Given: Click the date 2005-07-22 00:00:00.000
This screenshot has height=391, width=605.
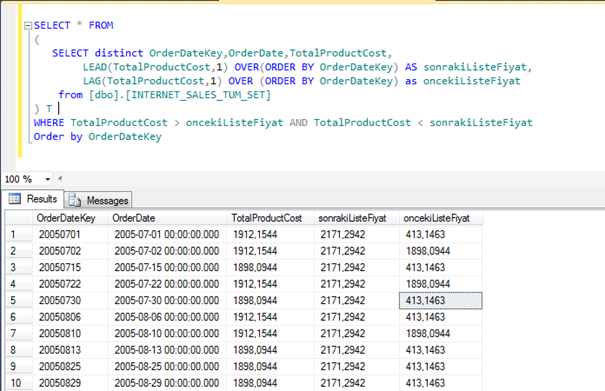Looking at the screenshot, I should pos(167,284).
